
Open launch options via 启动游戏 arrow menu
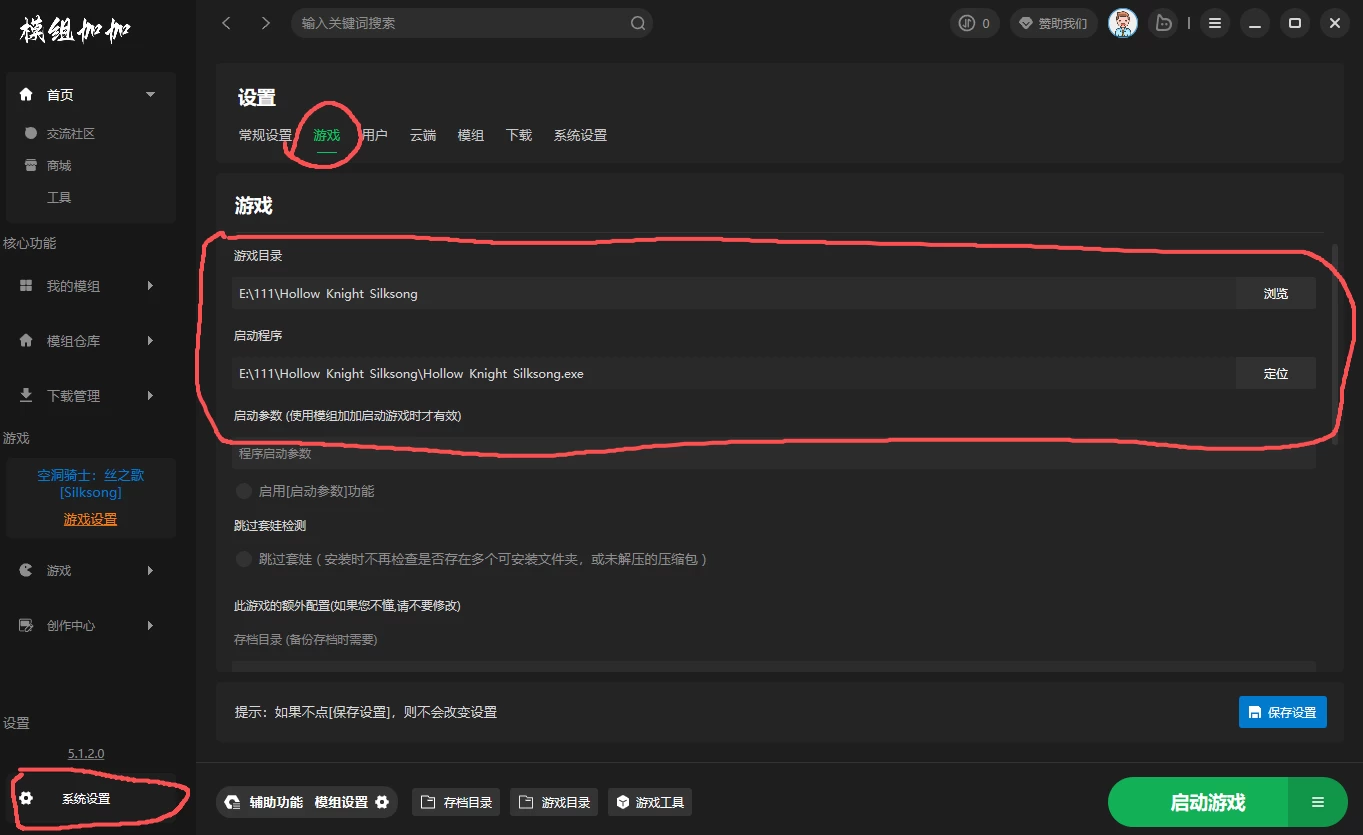click(x=1317, y=801)
